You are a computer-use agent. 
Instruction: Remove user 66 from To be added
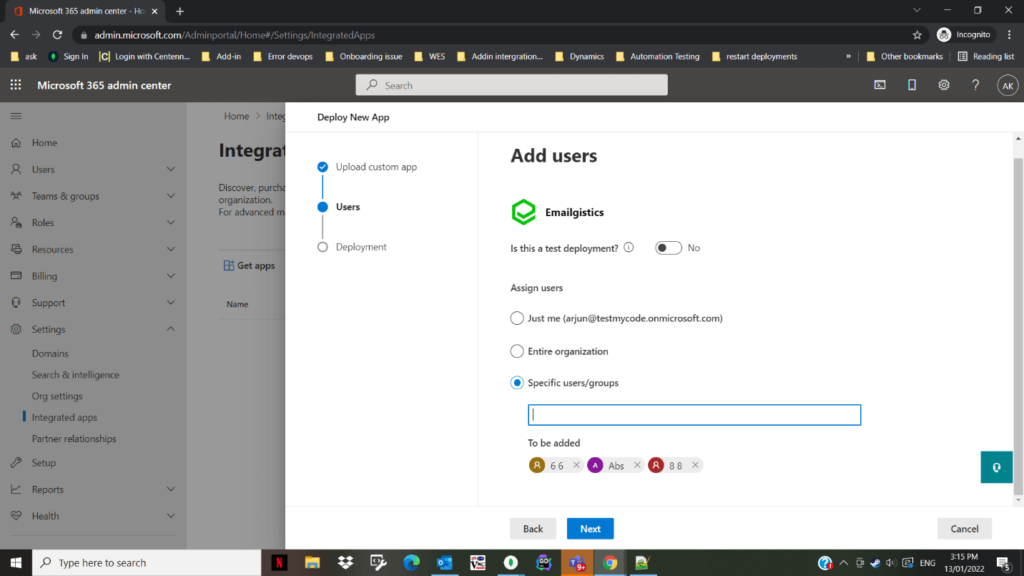click(x=576, y=465)
